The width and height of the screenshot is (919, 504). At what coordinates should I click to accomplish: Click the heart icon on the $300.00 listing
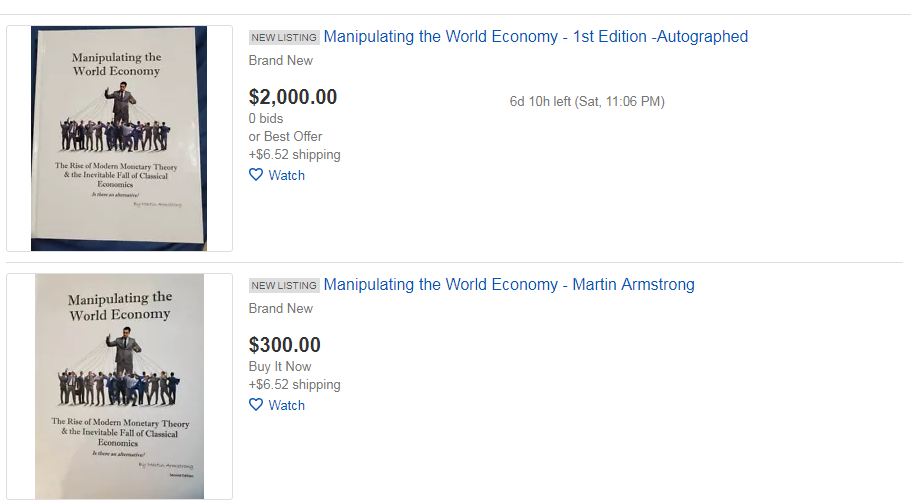256,405
